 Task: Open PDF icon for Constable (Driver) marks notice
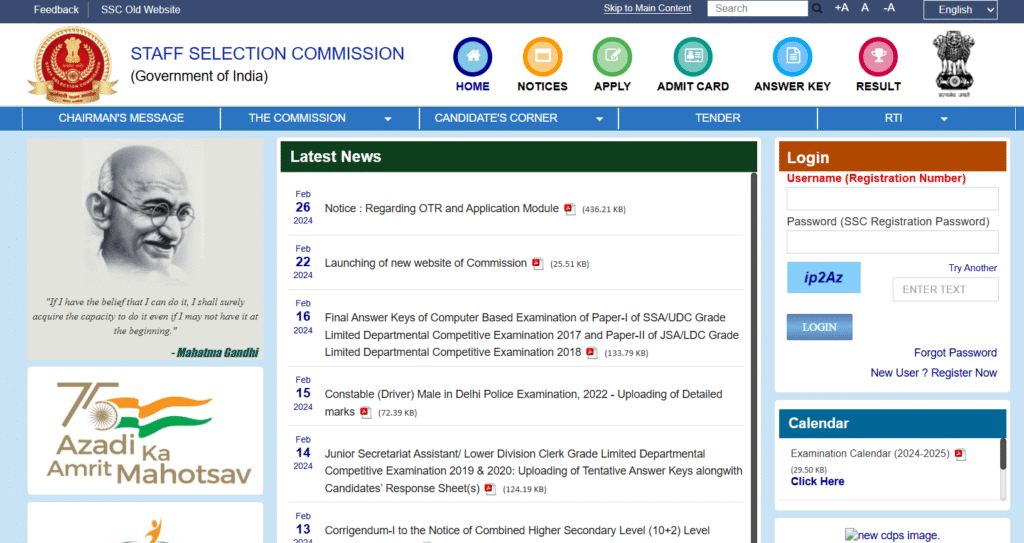tap(366, 412)
